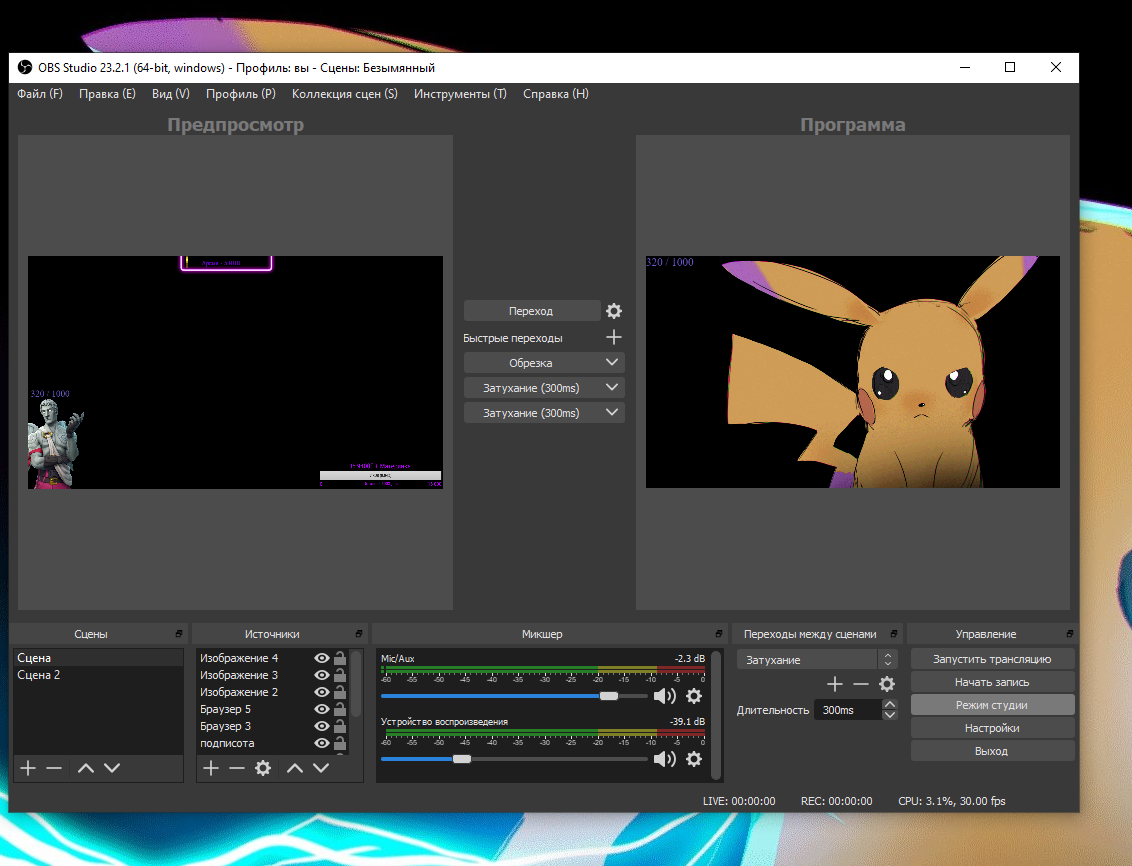
Task: Click the Источники list scrollbar
Action: pyautogui.click(x=356, y=684)
